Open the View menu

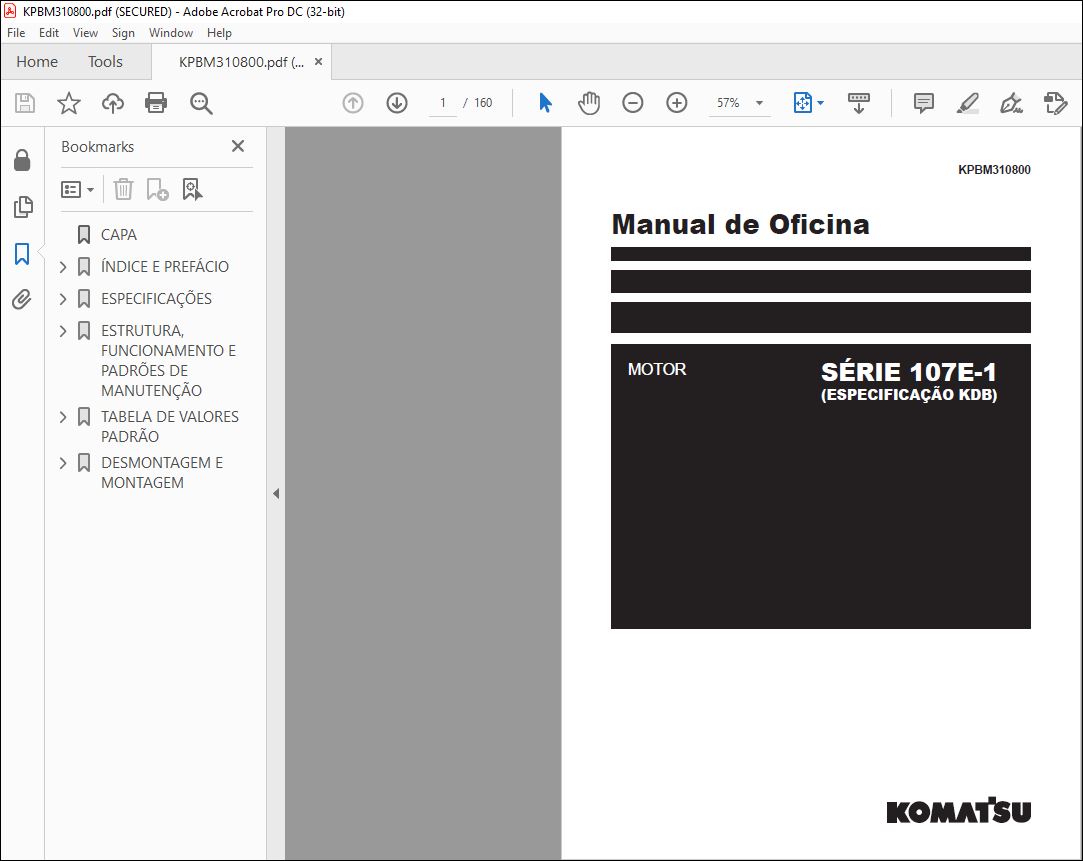click(x=85, y=32)
